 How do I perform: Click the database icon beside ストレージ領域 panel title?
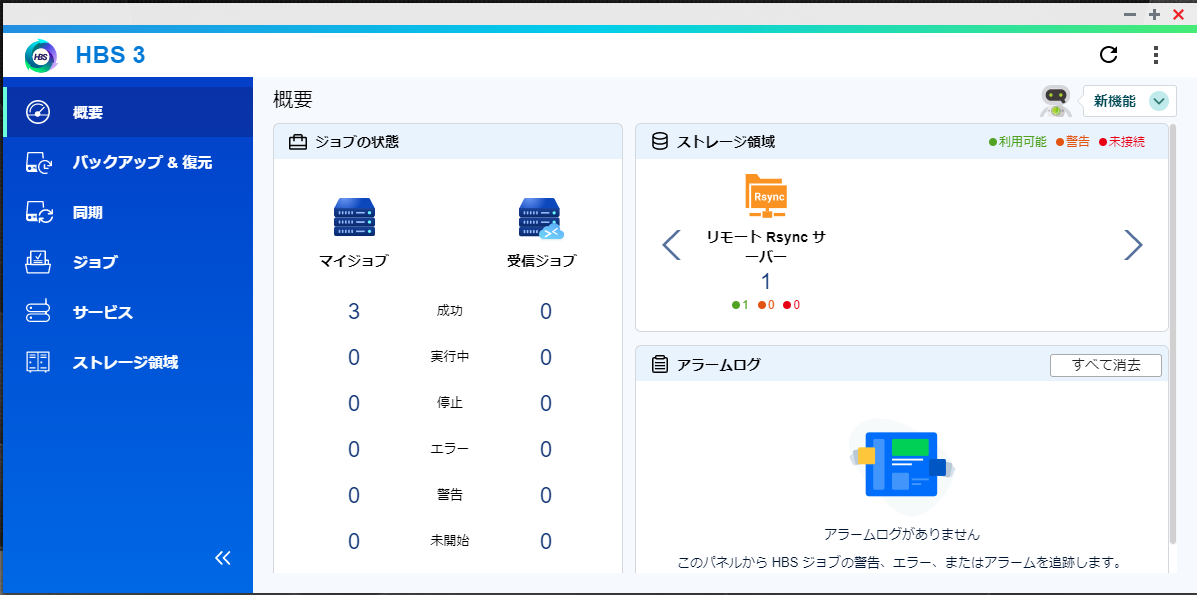coord(660,142)
